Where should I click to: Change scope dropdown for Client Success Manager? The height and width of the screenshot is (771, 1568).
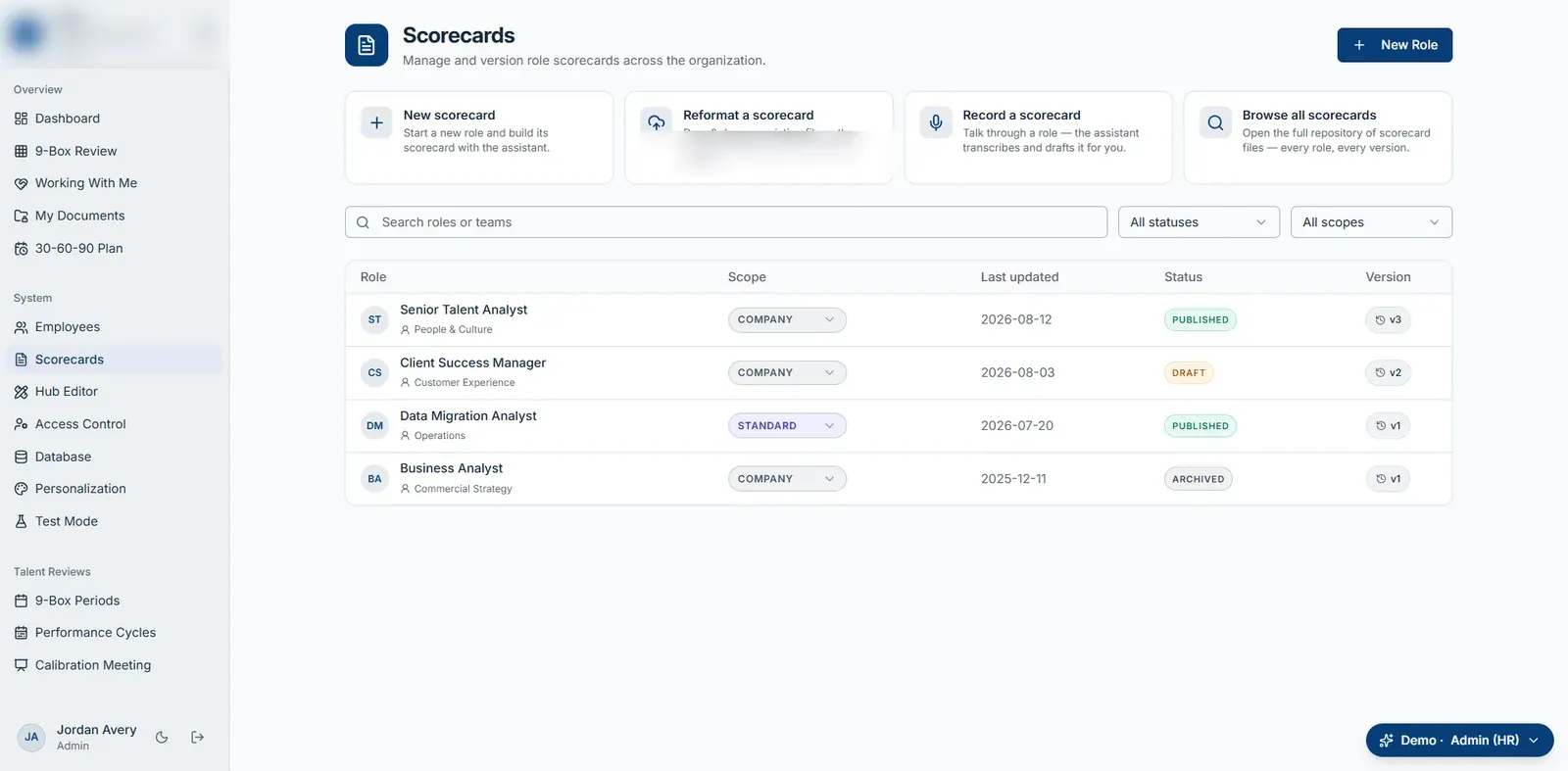pos(787,373)
